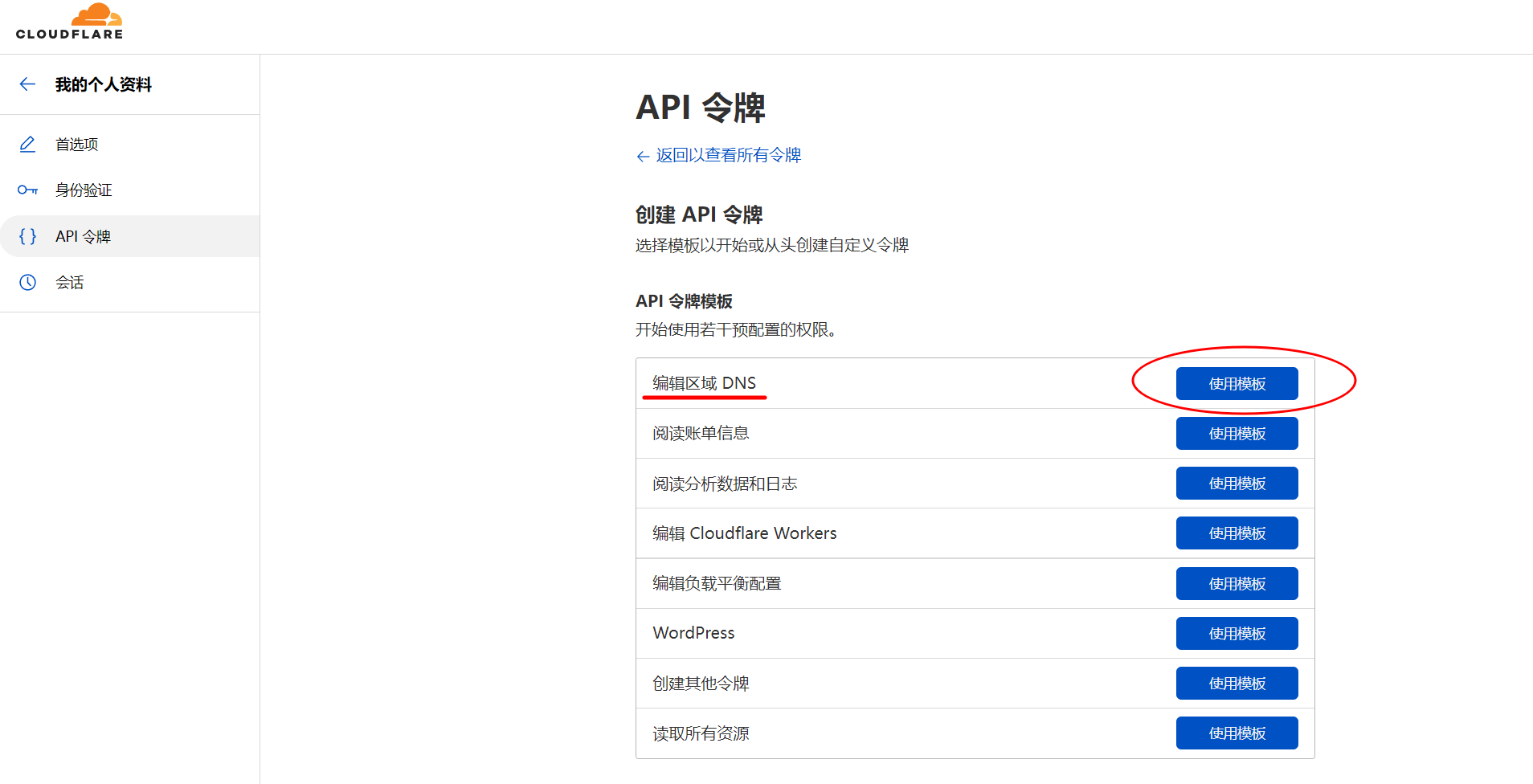Click the key icon for 身份验证
This screenshot has height=784, width=1533.
coord(27,190)
